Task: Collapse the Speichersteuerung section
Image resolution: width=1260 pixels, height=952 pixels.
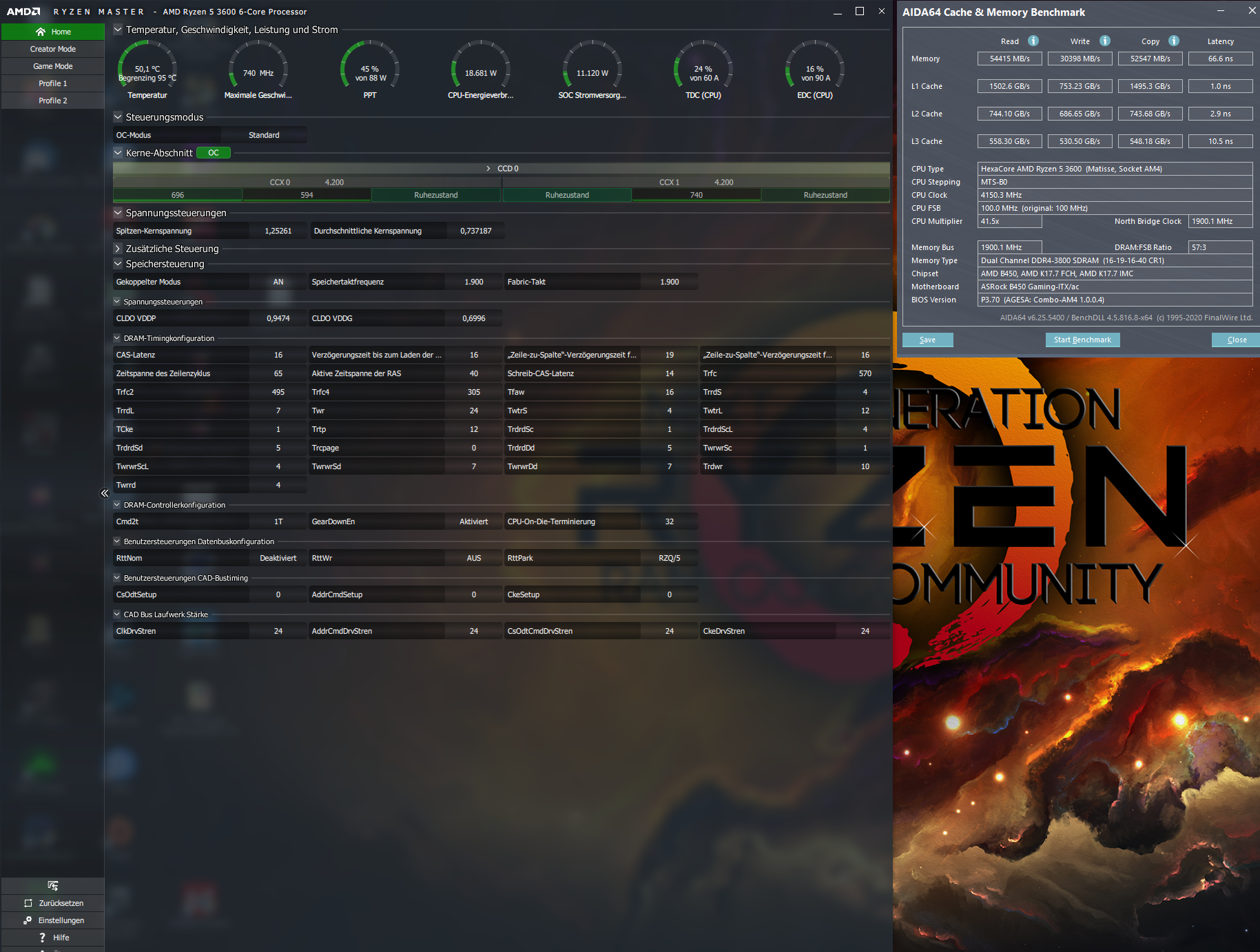Action: [118, 264]
